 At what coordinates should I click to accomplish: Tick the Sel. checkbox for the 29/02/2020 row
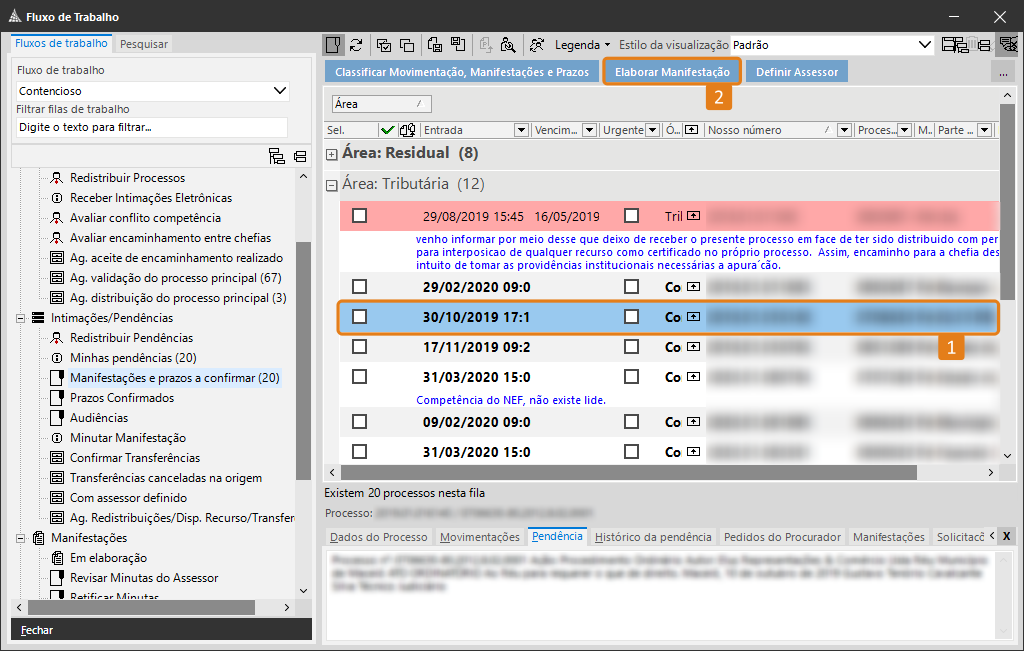pyautogui.click(x=359, y=287)
